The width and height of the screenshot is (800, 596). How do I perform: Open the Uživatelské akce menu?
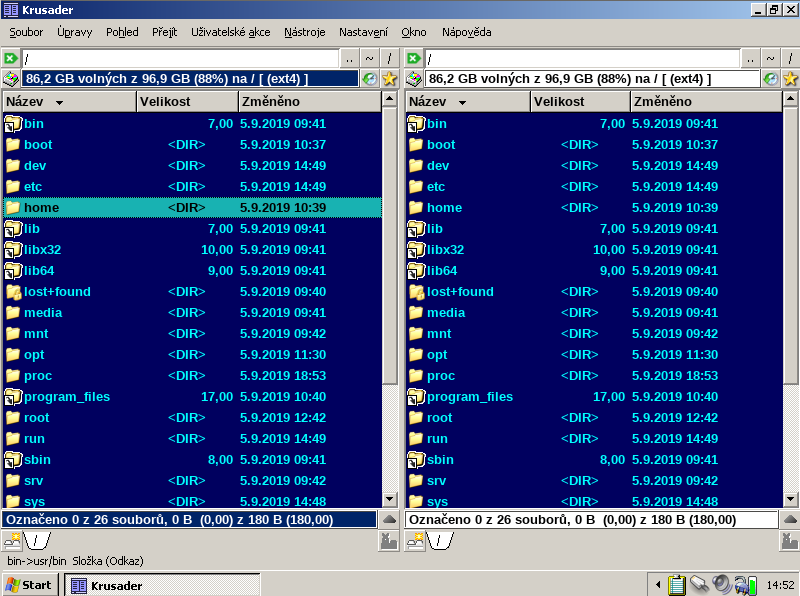pyautogui.click(x=231, y=32)
